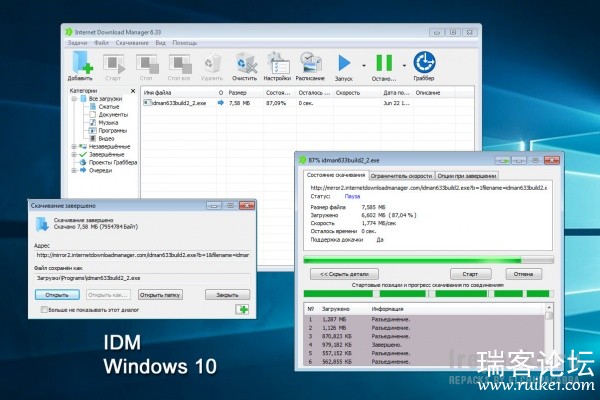The image size is (600, 400).
Task: Expand the Незавершённые tree node
Action: tap(74, 147)
